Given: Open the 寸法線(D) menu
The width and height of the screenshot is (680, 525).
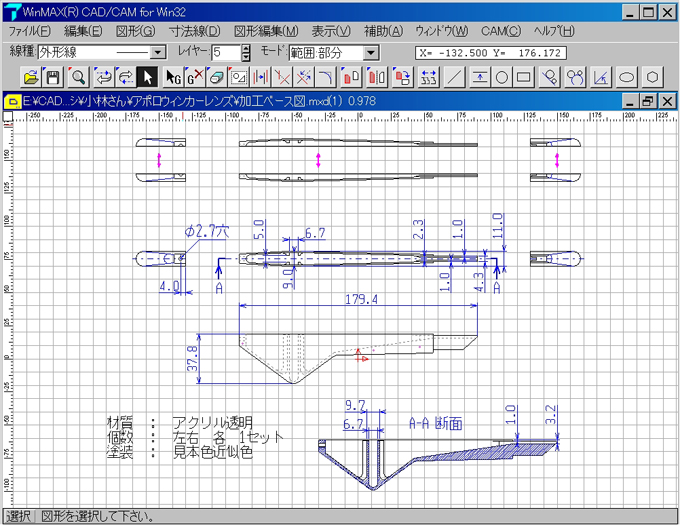Looking at the screenshot, I should click(x=194, y=31).
